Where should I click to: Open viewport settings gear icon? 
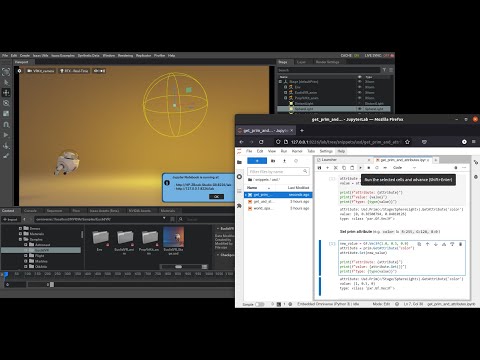coord(19,71)
